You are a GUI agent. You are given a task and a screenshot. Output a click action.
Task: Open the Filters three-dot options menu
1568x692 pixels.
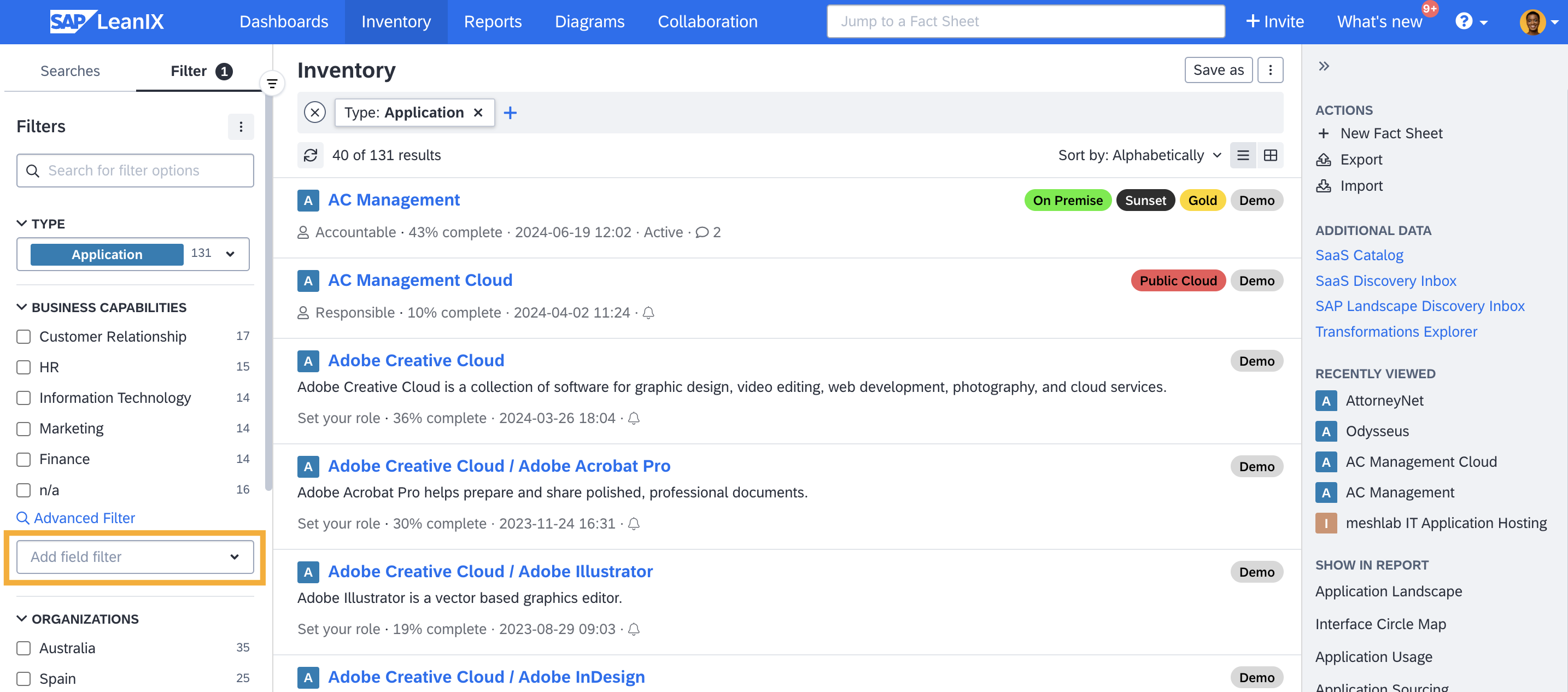tap(241, 127)
